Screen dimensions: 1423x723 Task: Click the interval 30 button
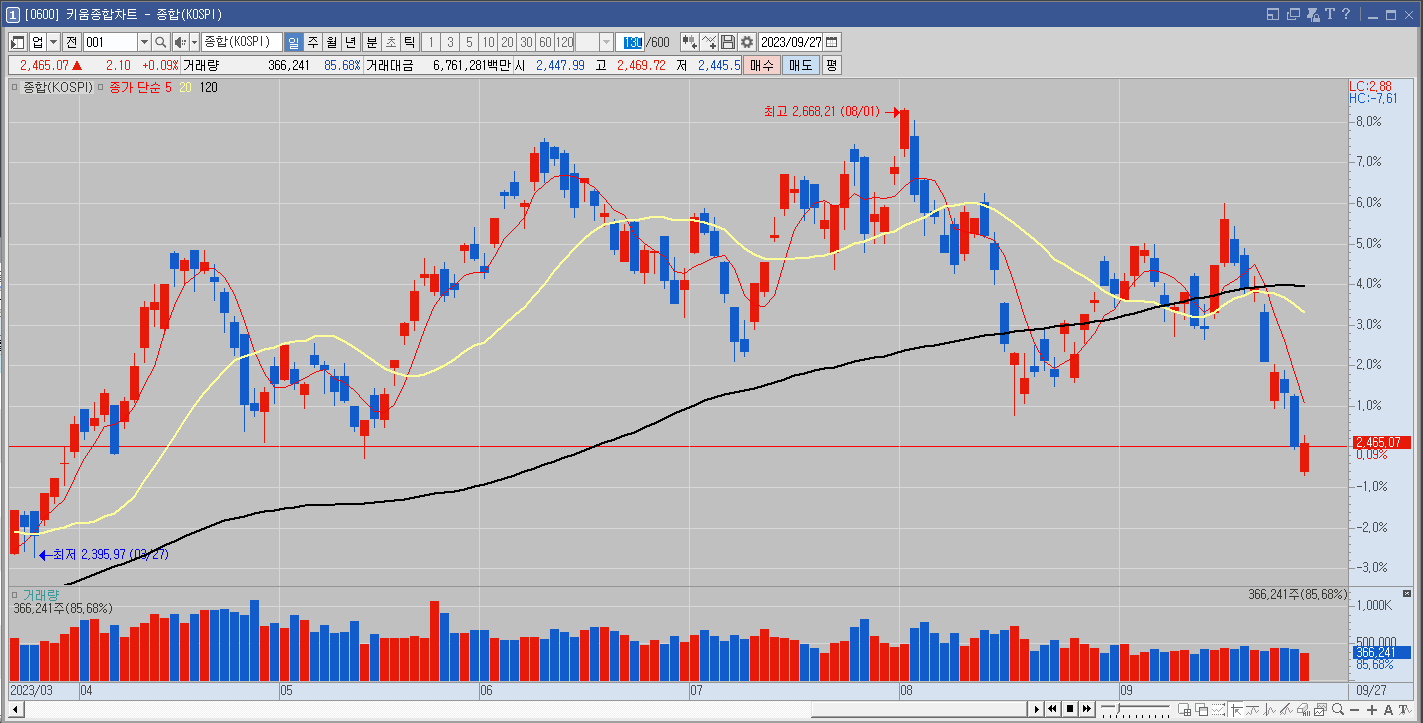click(x=526, y=42)
